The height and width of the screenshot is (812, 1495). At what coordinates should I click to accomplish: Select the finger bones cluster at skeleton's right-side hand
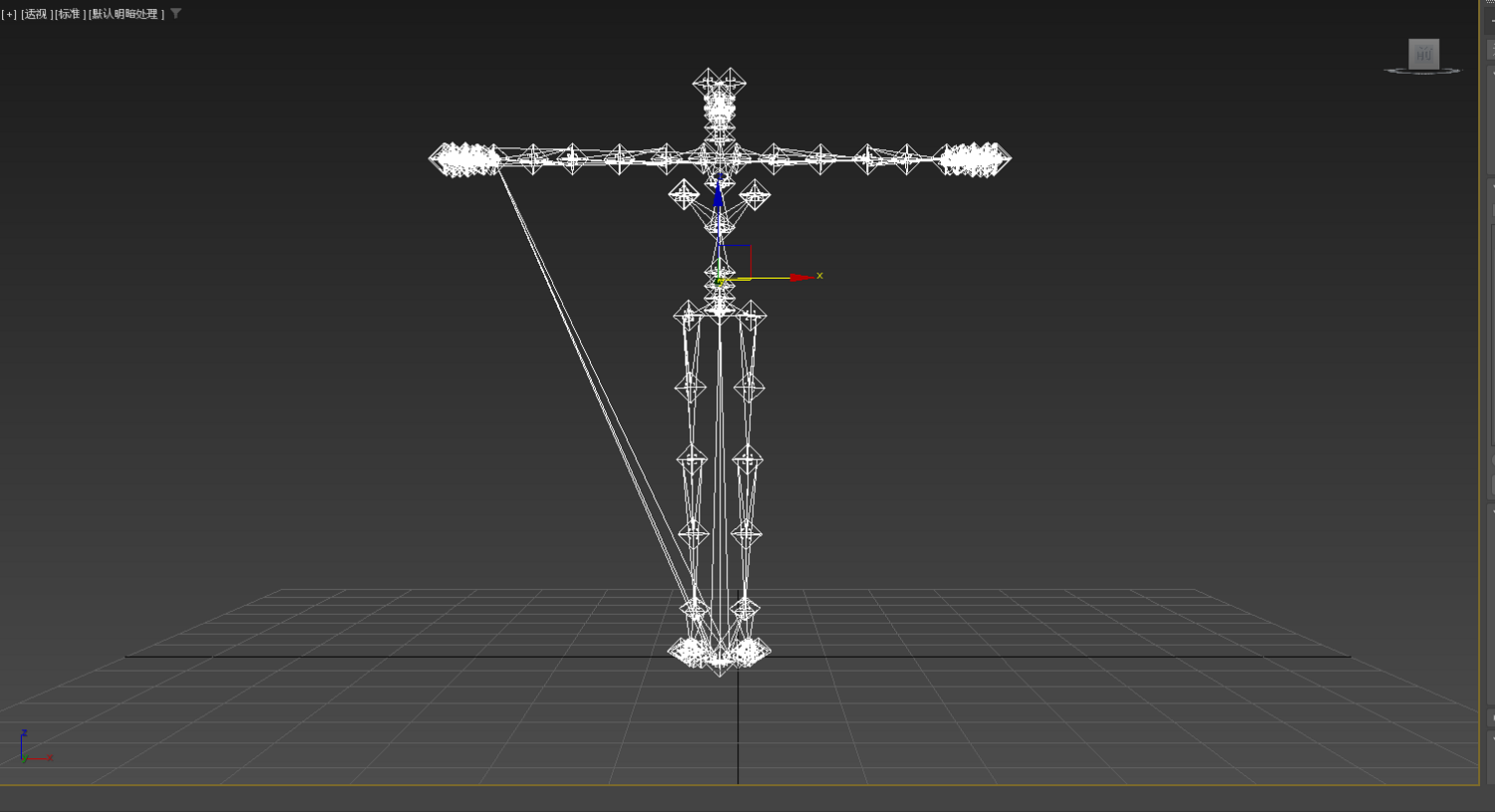click(976, 159)
